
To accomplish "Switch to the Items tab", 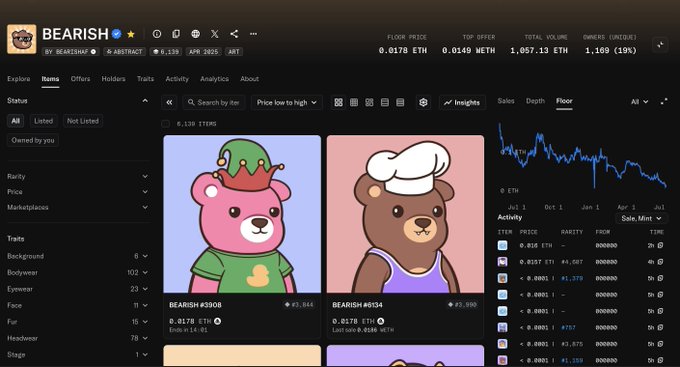I will (x=50, y=79).
